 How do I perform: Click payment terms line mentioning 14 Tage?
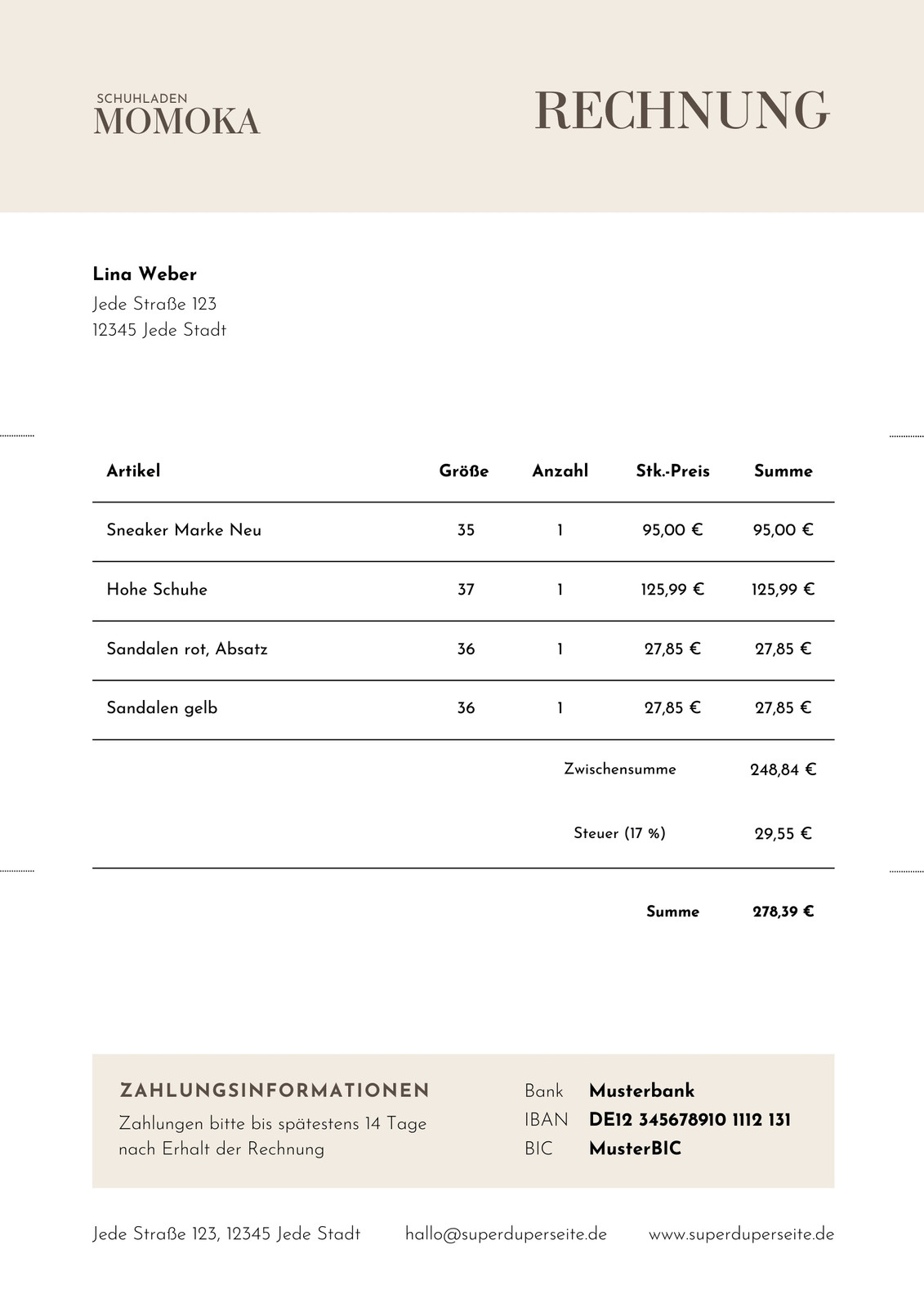pos(273,1124)
